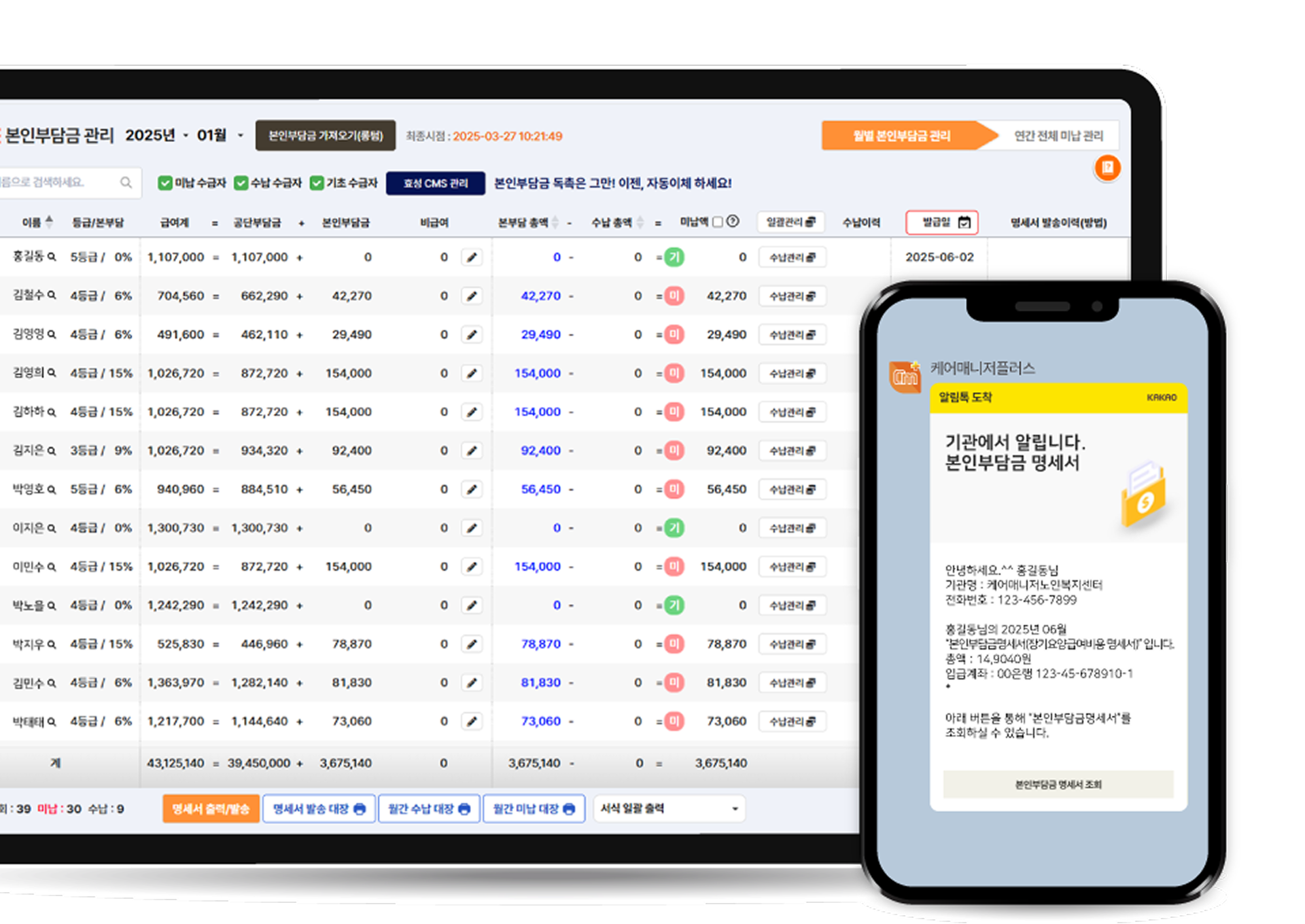Tap 본인부담금 명세서 조회 on the phone
Image resolution: width=1305 pixels, height=924 pixels.
[x=1058, y=785]
